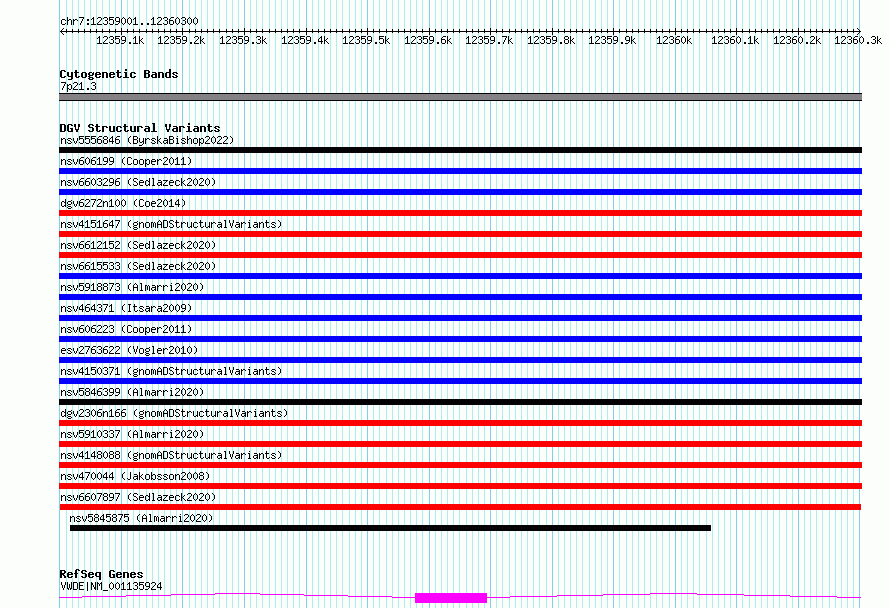
Task: Click the magenta VWDE exon block
Action: [451, 598]
